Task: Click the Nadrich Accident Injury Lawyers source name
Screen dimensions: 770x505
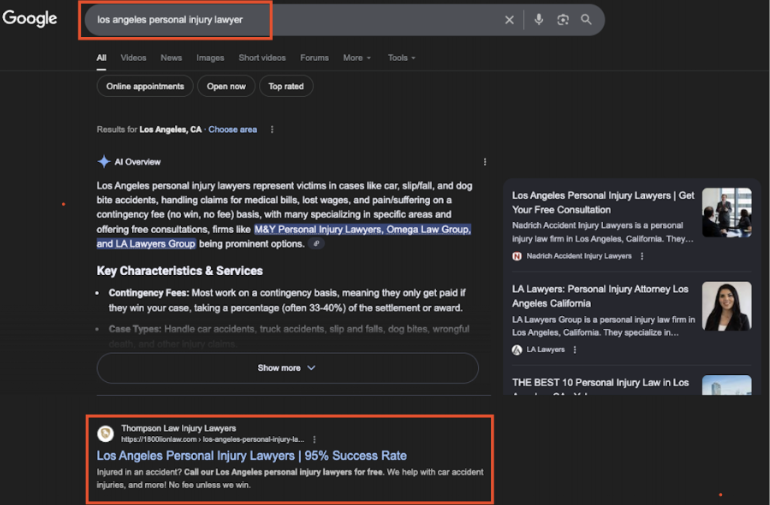Action: point(579,256)
